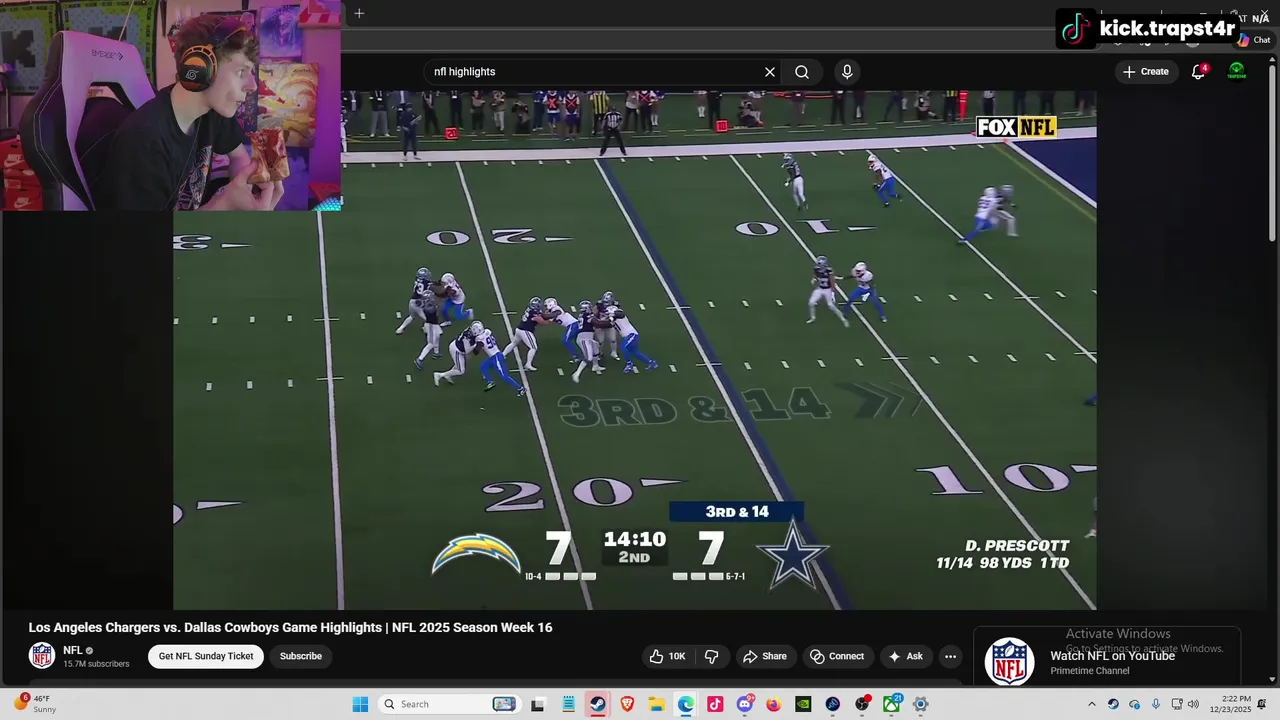Click the NFL channel name link

[x=73, y=650]
